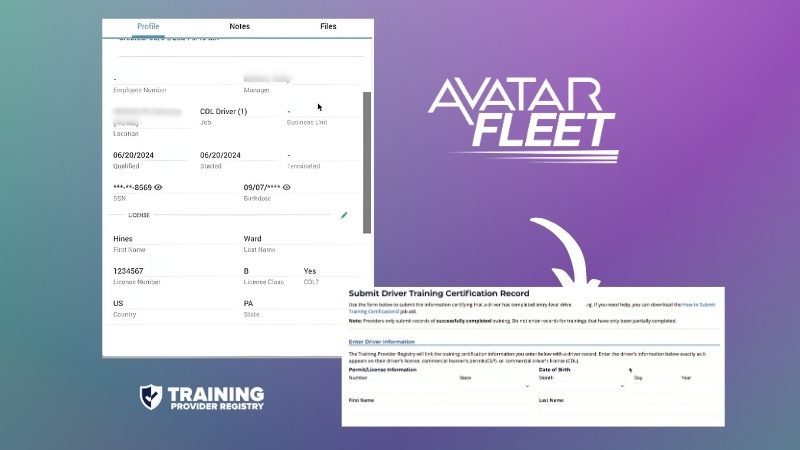Click the masked SSN value ending 8569
800x450 pixels.
[x=132, y=187]
